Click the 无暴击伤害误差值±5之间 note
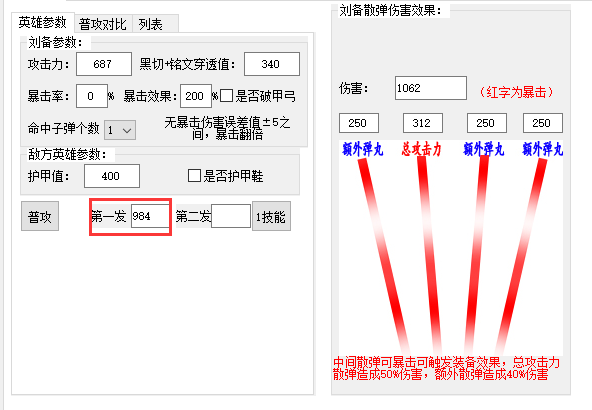The height and width of the screenshot is (410, 592). click(x=227, y=128)
